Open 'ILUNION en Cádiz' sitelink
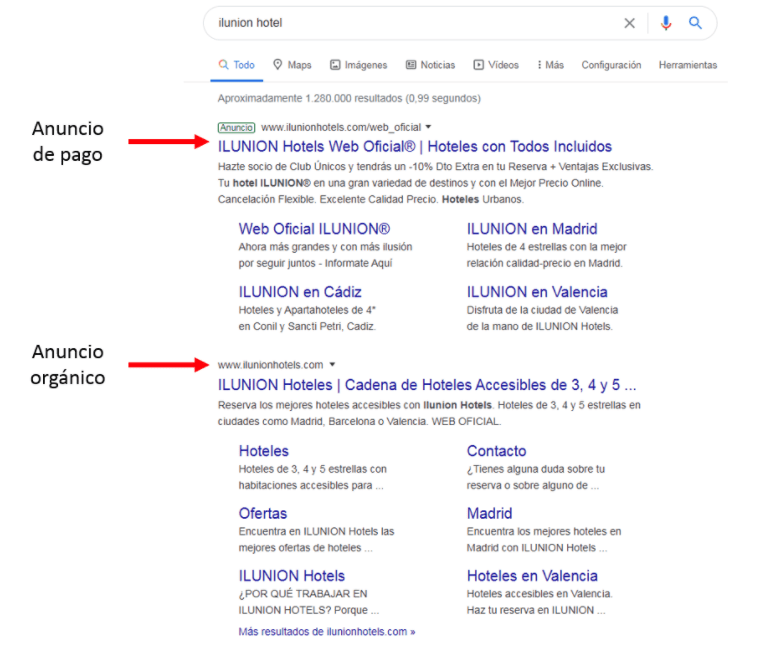 click(x=300, y=292)
